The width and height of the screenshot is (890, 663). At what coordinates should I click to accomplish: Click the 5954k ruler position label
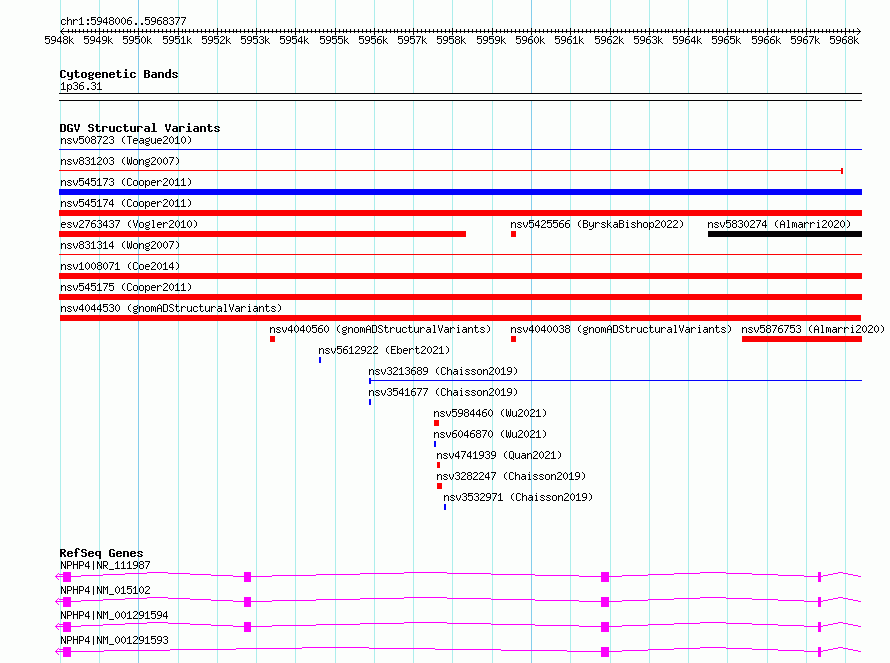[294, 40]
